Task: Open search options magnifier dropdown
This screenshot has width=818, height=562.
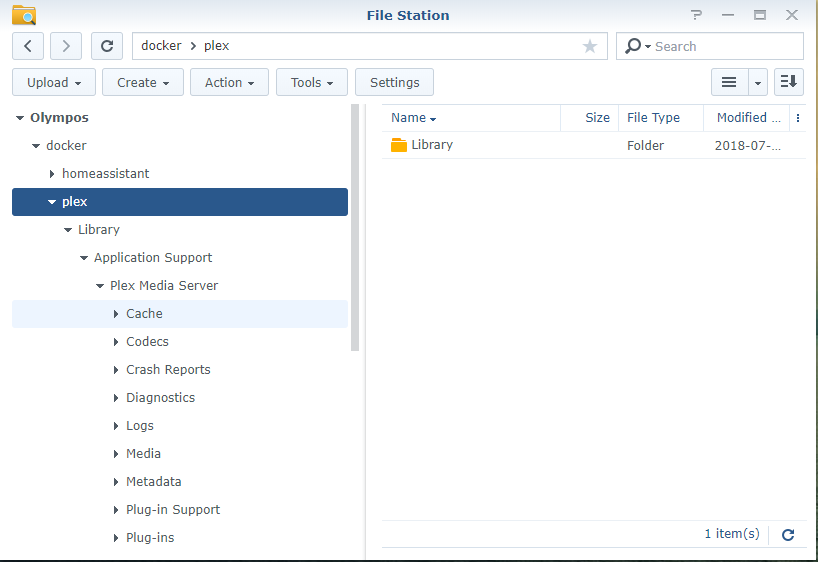Action: point(637,46)
